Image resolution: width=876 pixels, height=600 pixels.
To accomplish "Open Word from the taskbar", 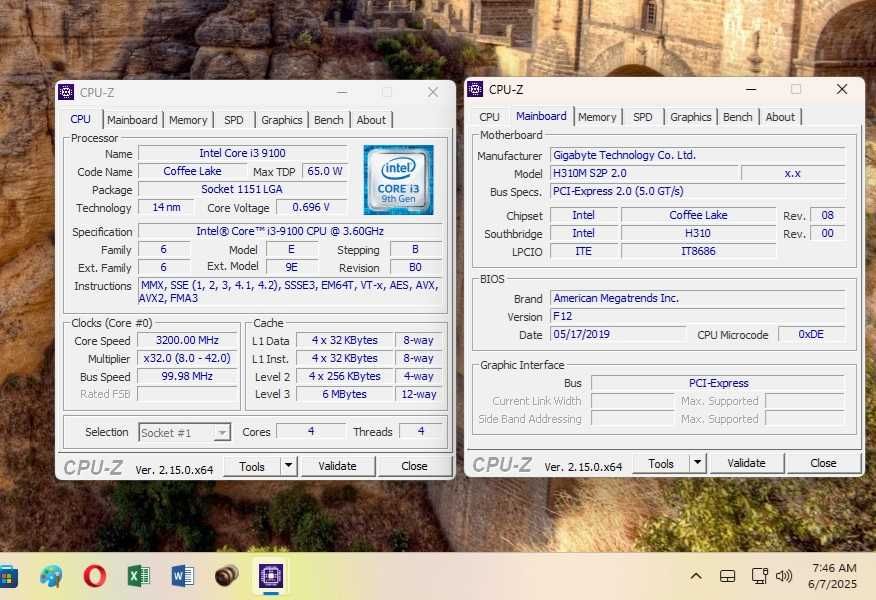I will [x=182, y=576].
